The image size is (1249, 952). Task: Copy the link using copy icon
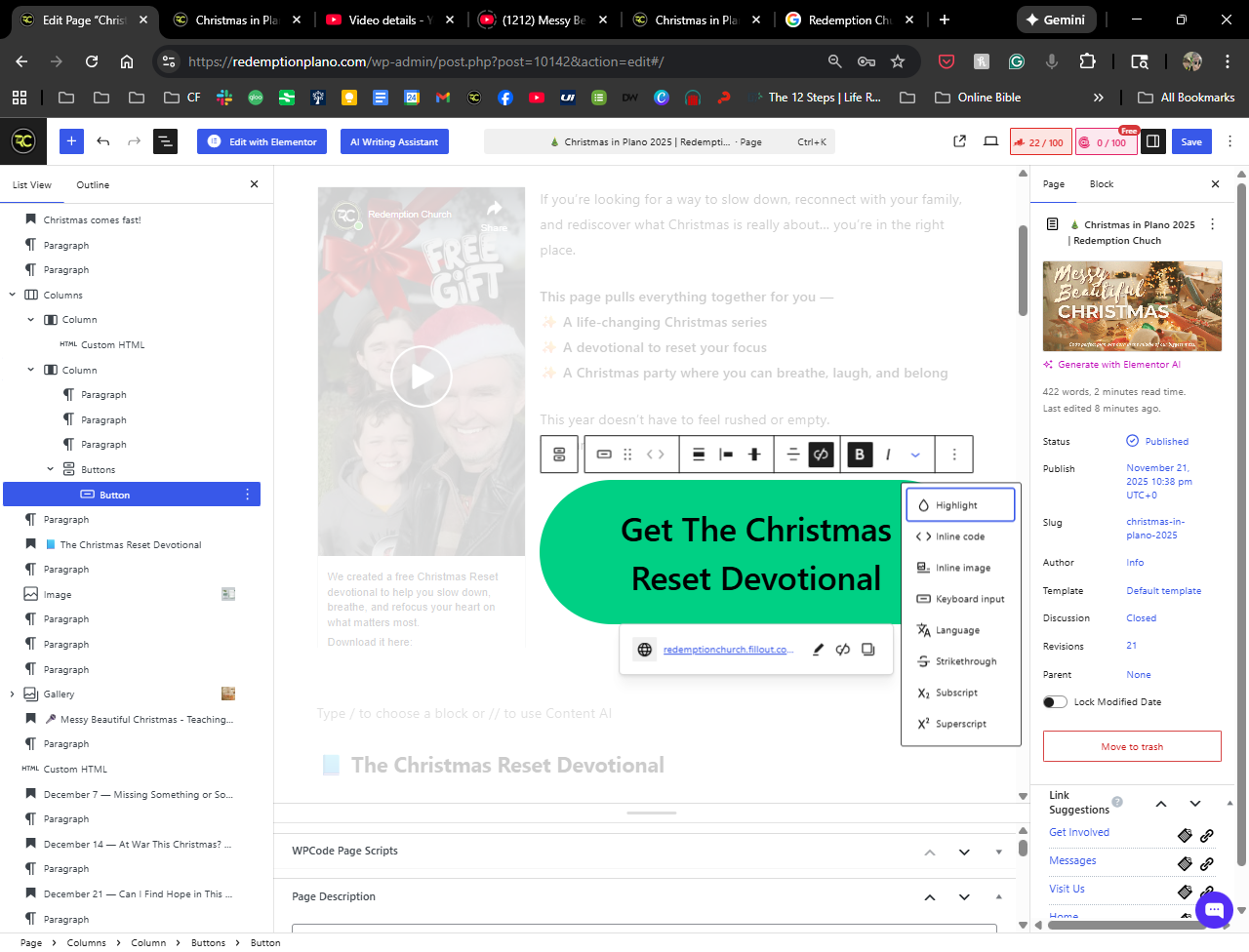click(x=868, y=650)
